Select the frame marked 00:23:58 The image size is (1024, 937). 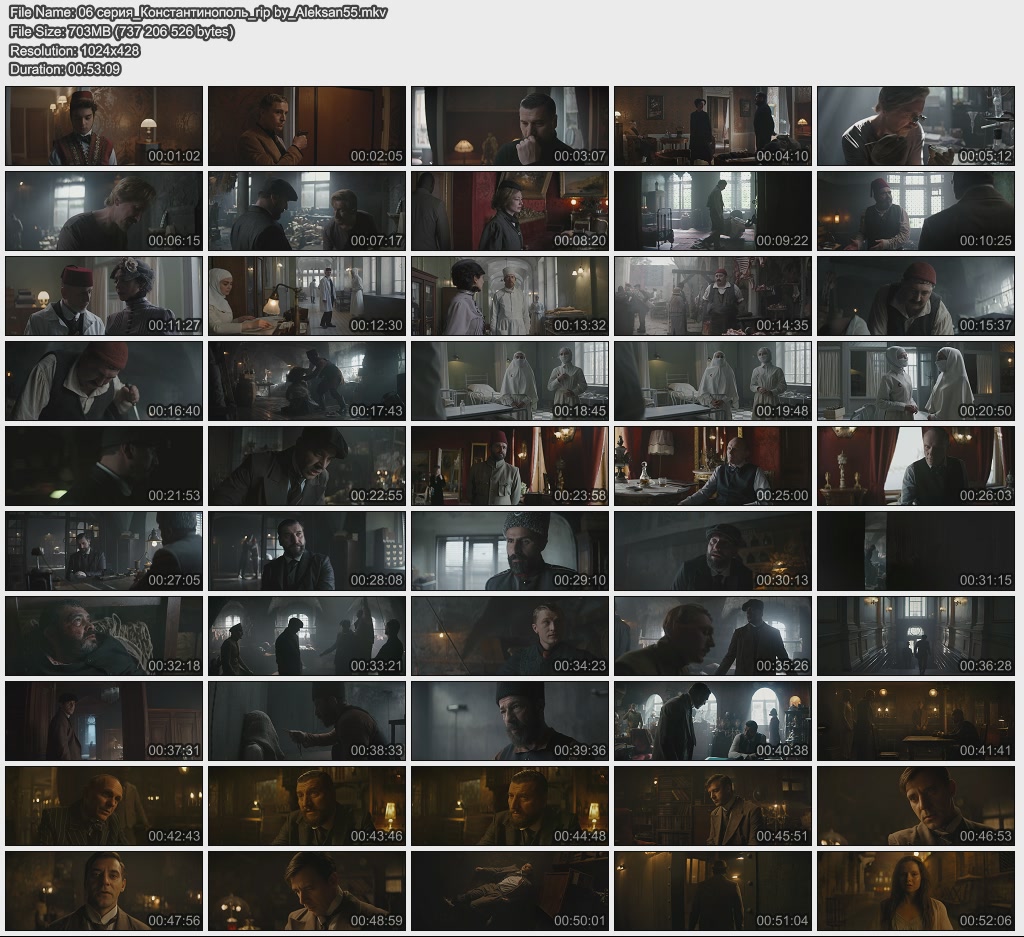tap(509, 466)
